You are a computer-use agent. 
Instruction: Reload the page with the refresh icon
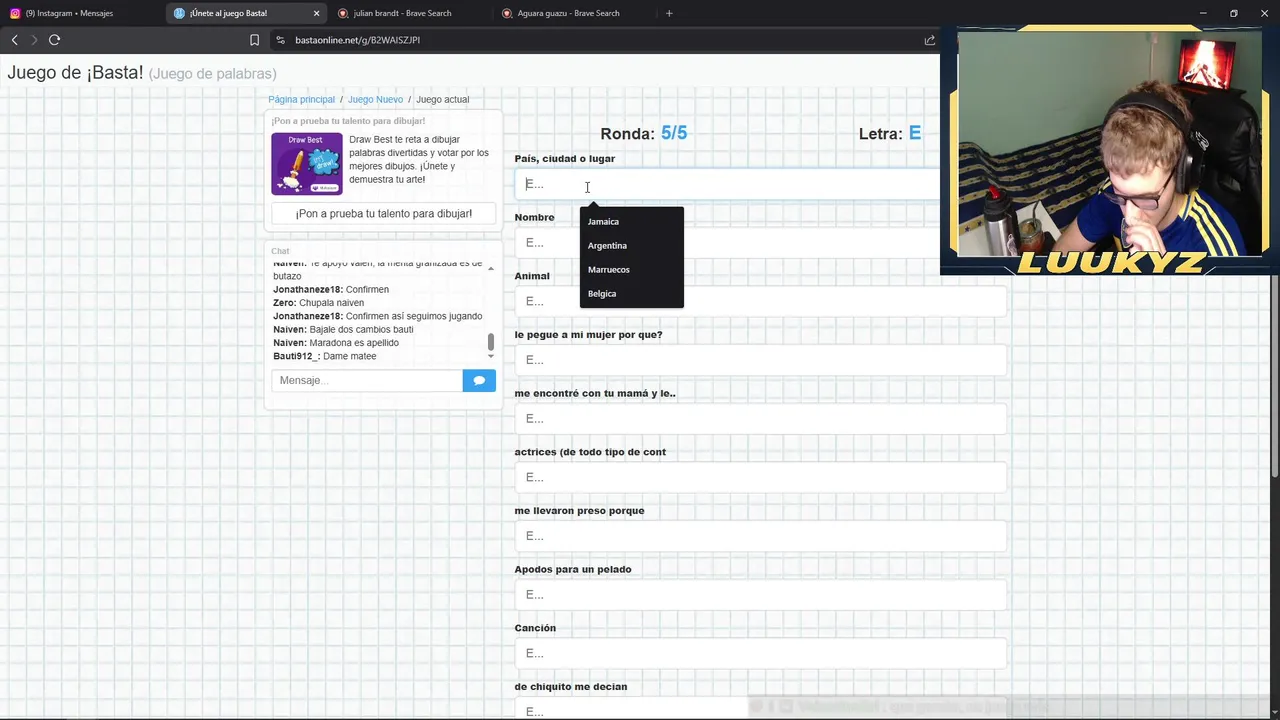(x=54, y=40)
